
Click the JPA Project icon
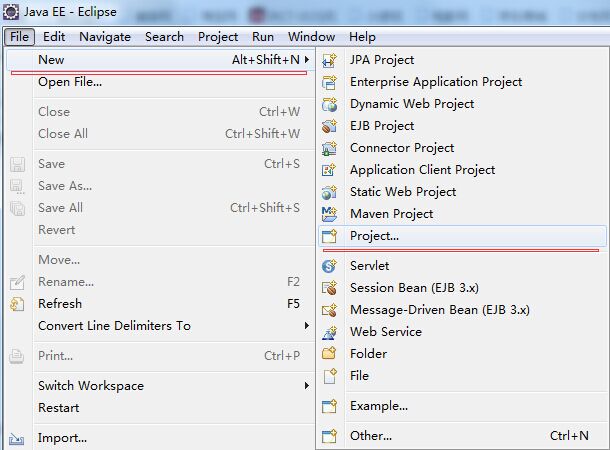[330, 60]
